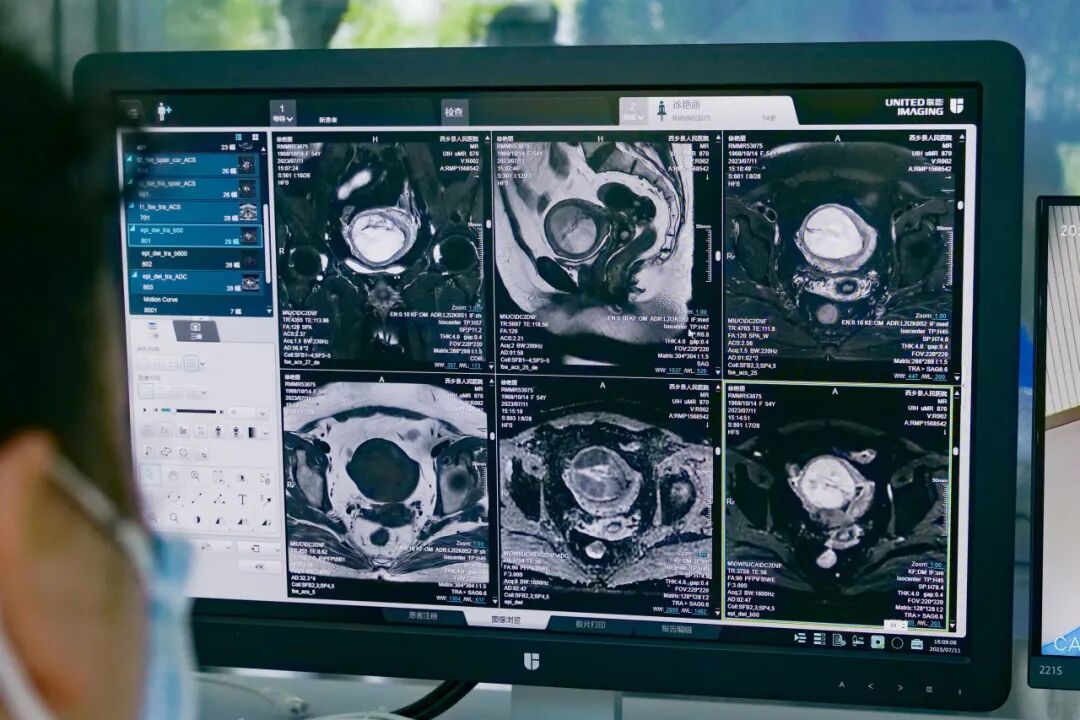Choose the hand pan tool
The image size is (1080, 720).
point(173,476)
